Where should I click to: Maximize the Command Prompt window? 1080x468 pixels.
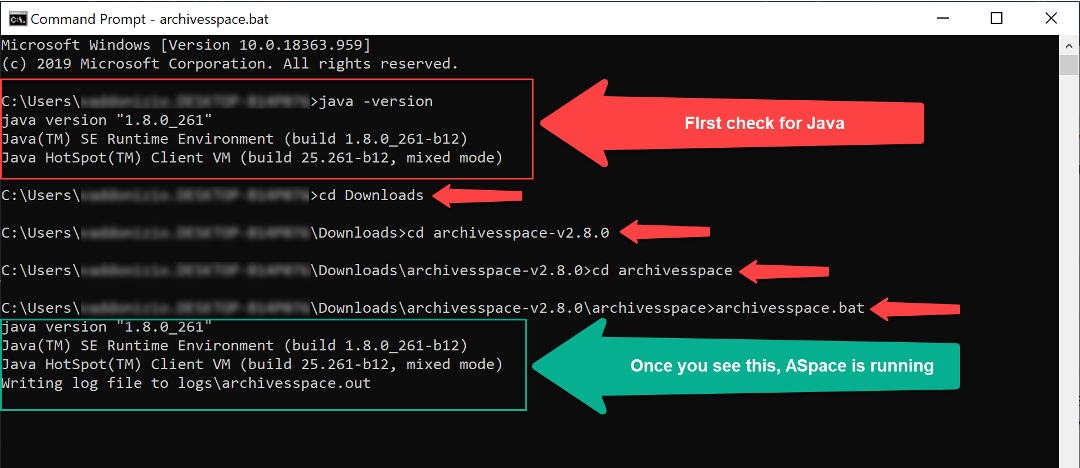point(995,18)
